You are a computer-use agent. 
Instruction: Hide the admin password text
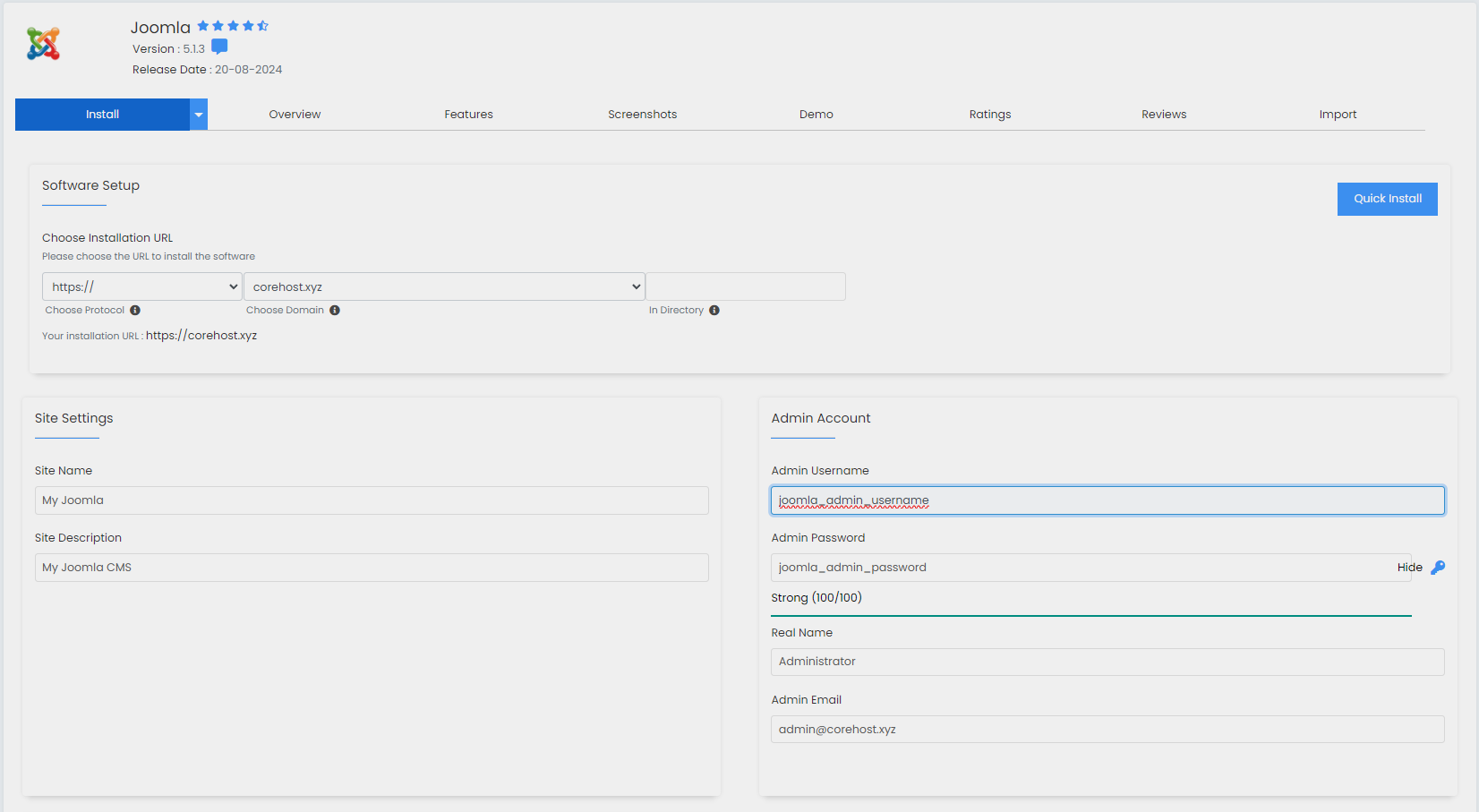coord(1409,568)
